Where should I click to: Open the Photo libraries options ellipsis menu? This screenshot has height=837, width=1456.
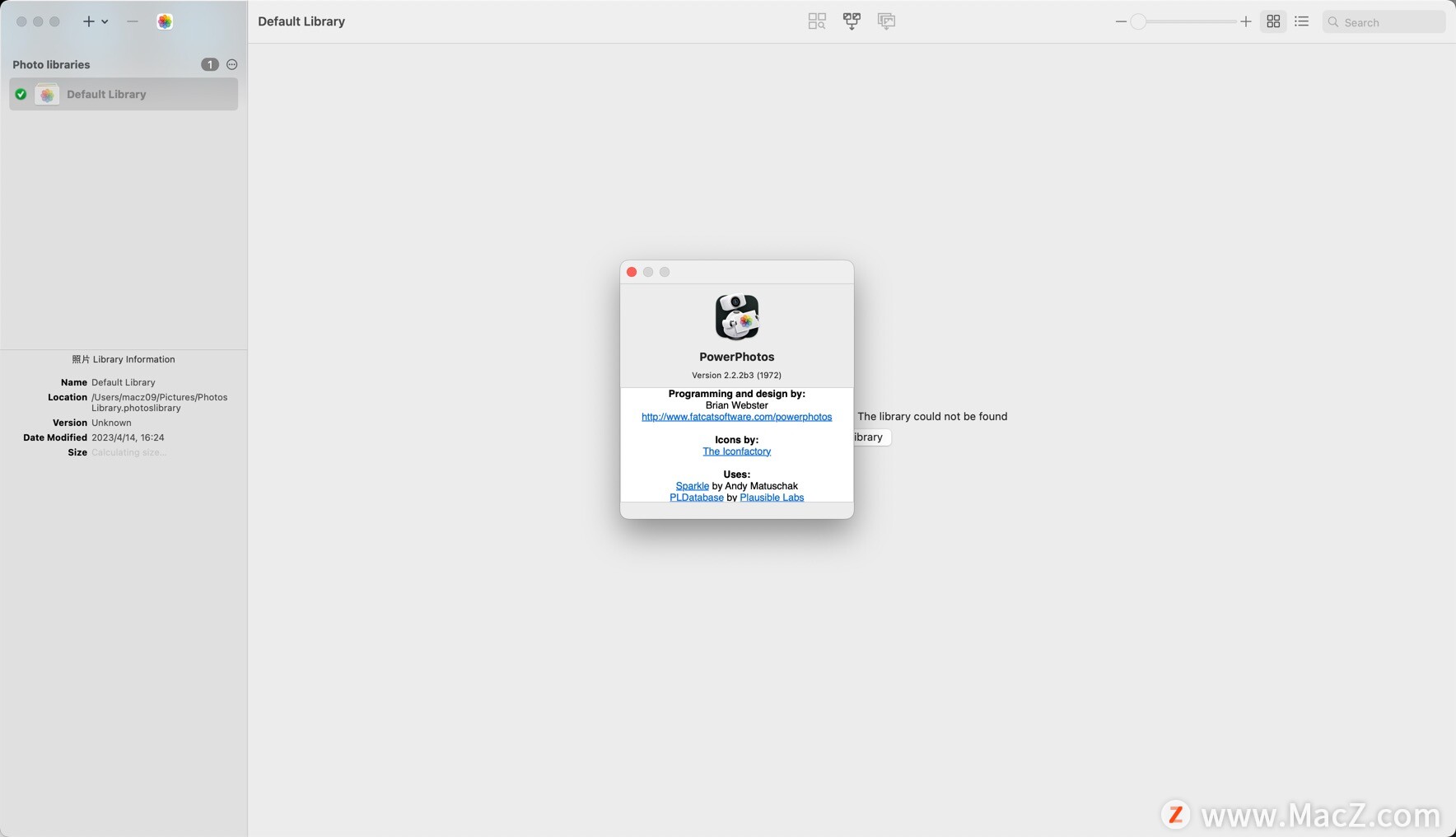tap(231, 64)
